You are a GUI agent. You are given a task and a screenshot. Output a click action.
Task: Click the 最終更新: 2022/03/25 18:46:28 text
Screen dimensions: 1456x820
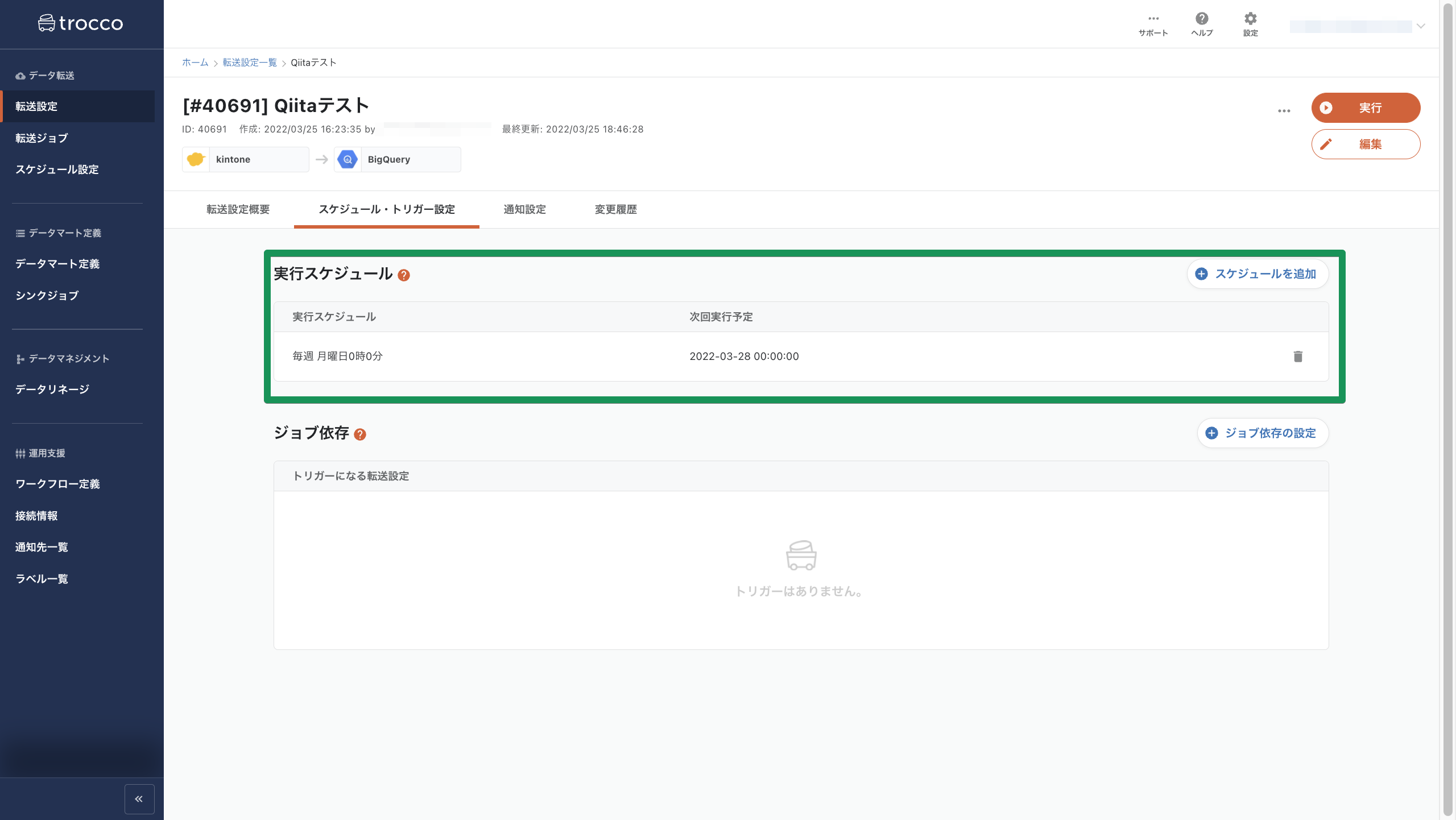[573, 130]
